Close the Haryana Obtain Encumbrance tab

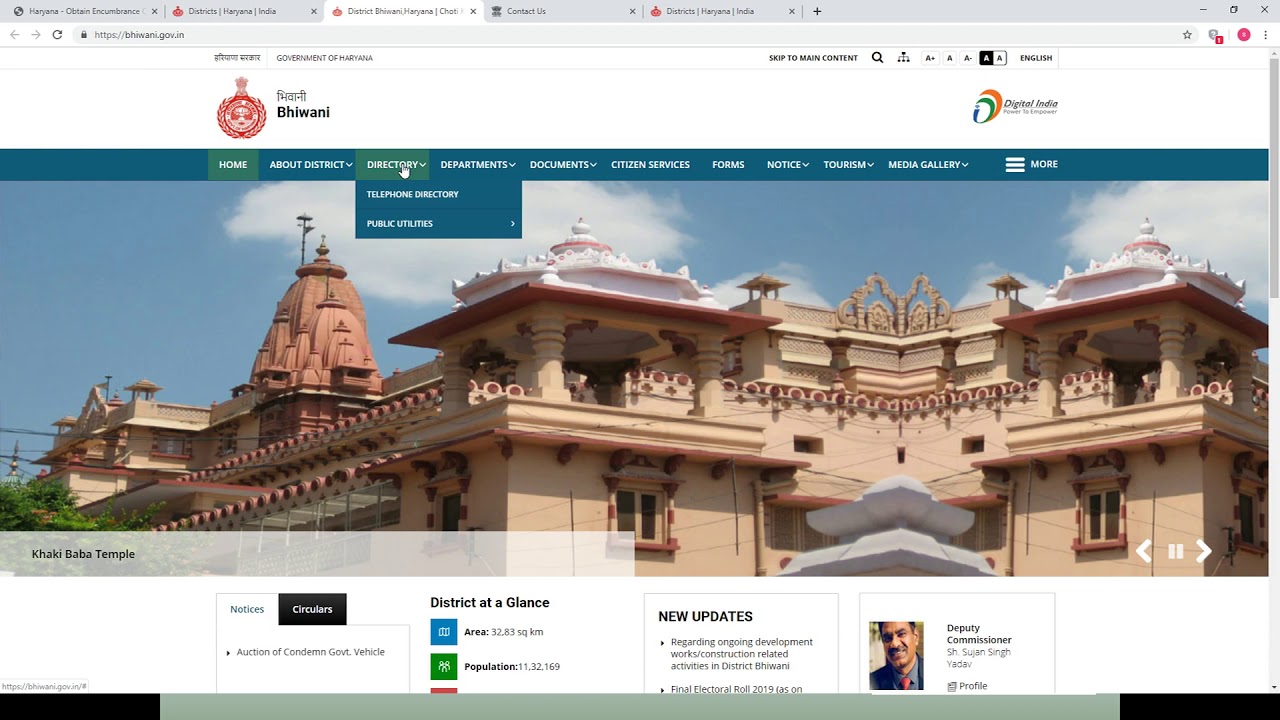(x=154, y=11)
